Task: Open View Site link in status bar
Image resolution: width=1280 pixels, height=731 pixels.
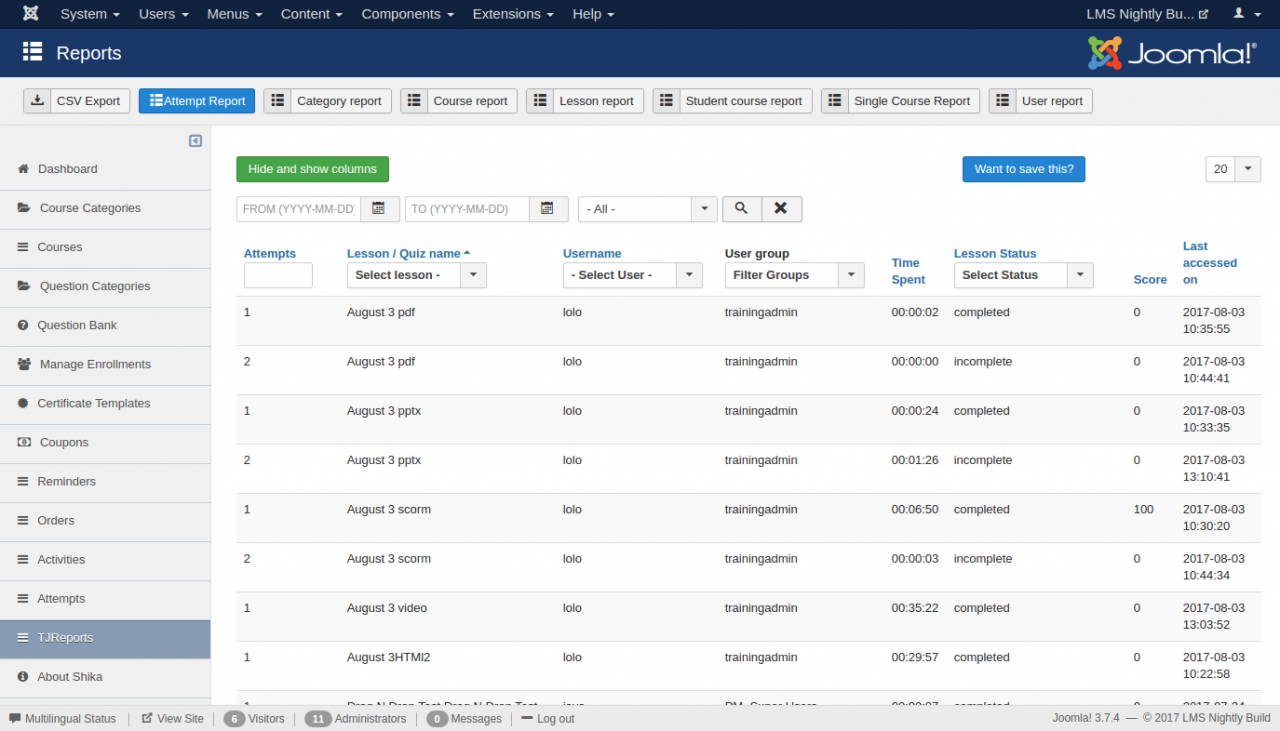Action: point(172,719)
